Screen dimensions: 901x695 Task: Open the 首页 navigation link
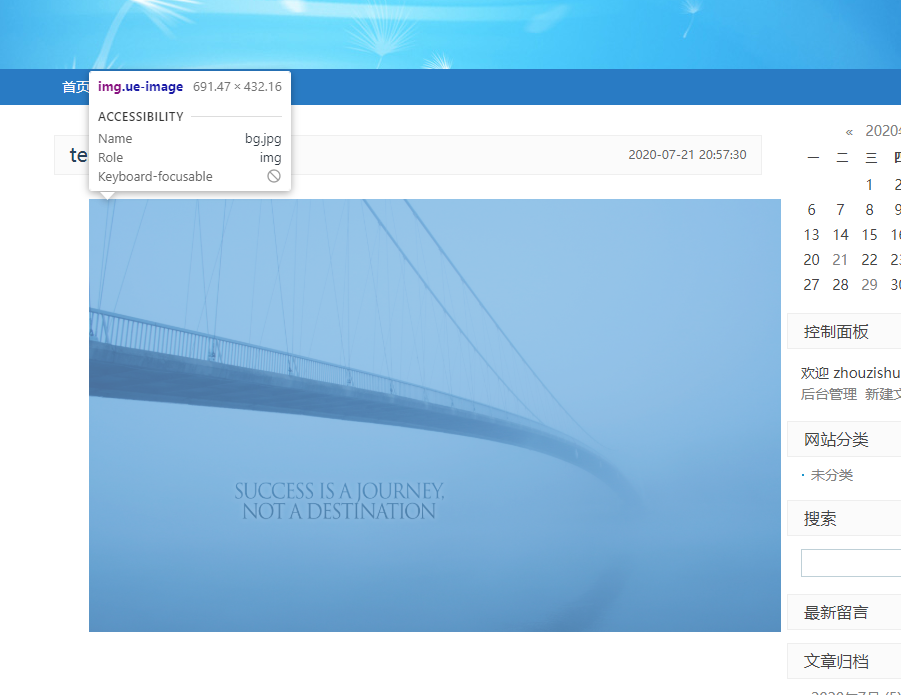75,87
